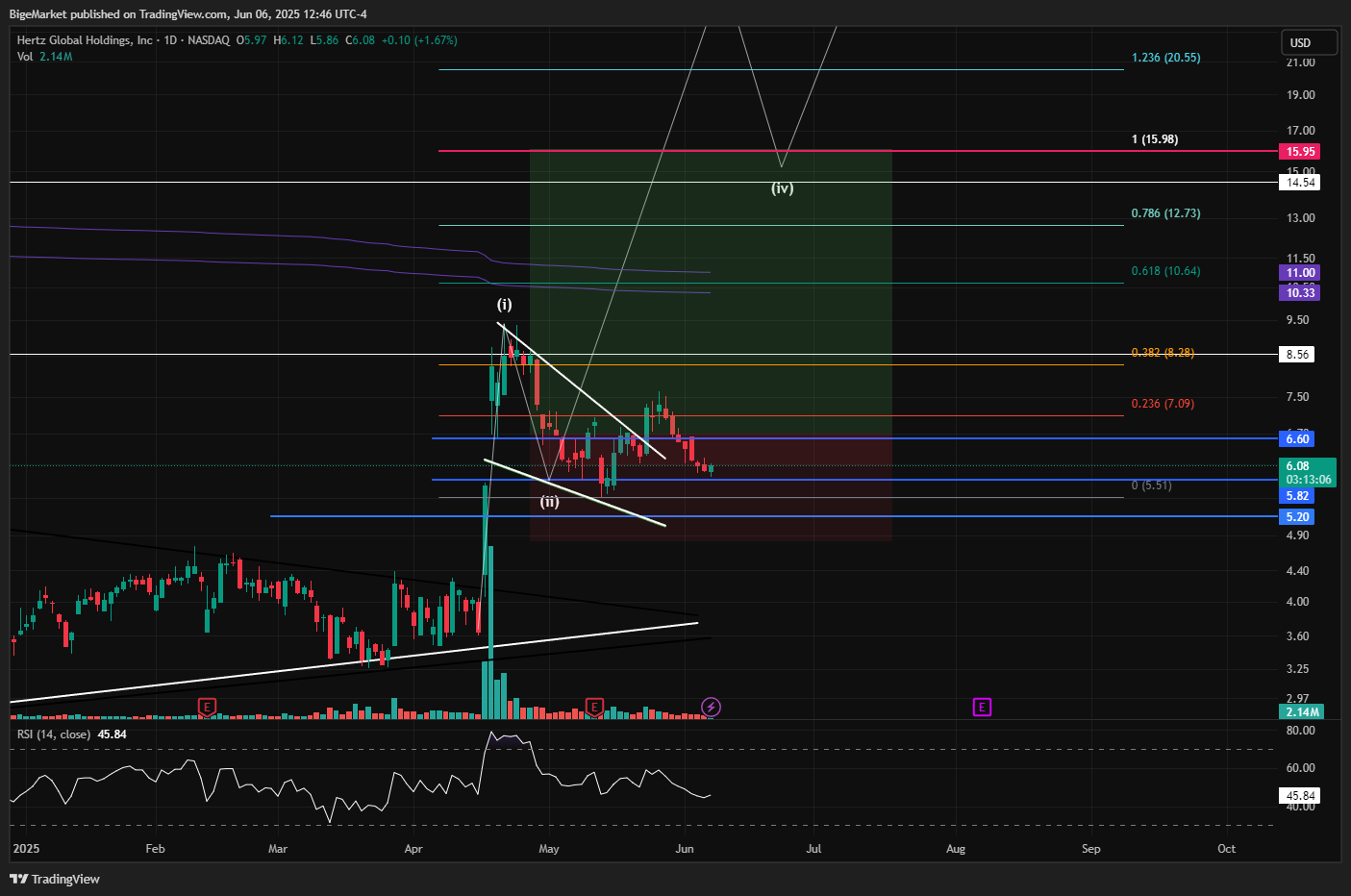
Task: Select the 10.33 purple price label
Action: [x=1300, y=292]
